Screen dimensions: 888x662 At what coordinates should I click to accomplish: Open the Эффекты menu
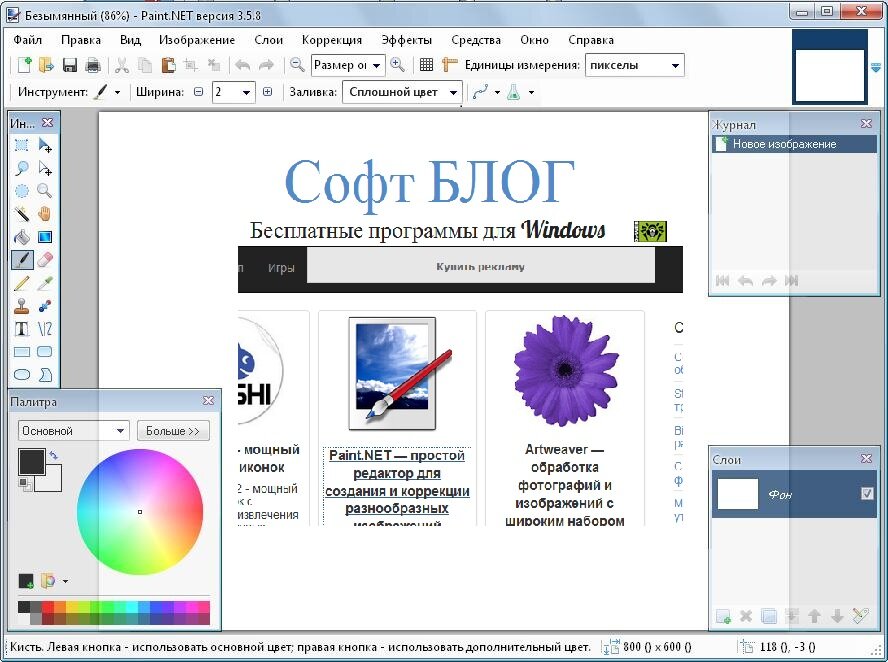coord(406,40)
